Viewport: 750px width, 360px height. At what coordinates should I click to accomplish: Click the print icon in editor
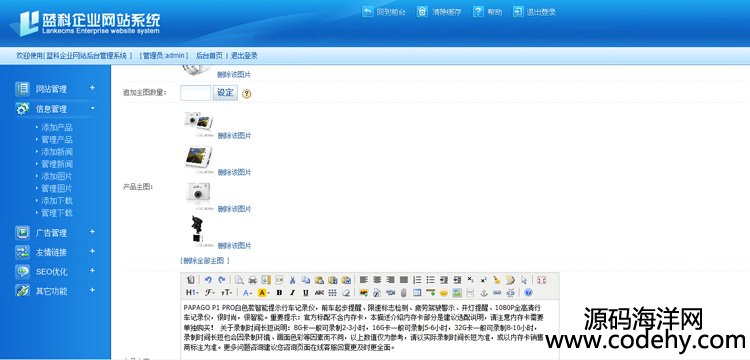(x=253, y=280)
